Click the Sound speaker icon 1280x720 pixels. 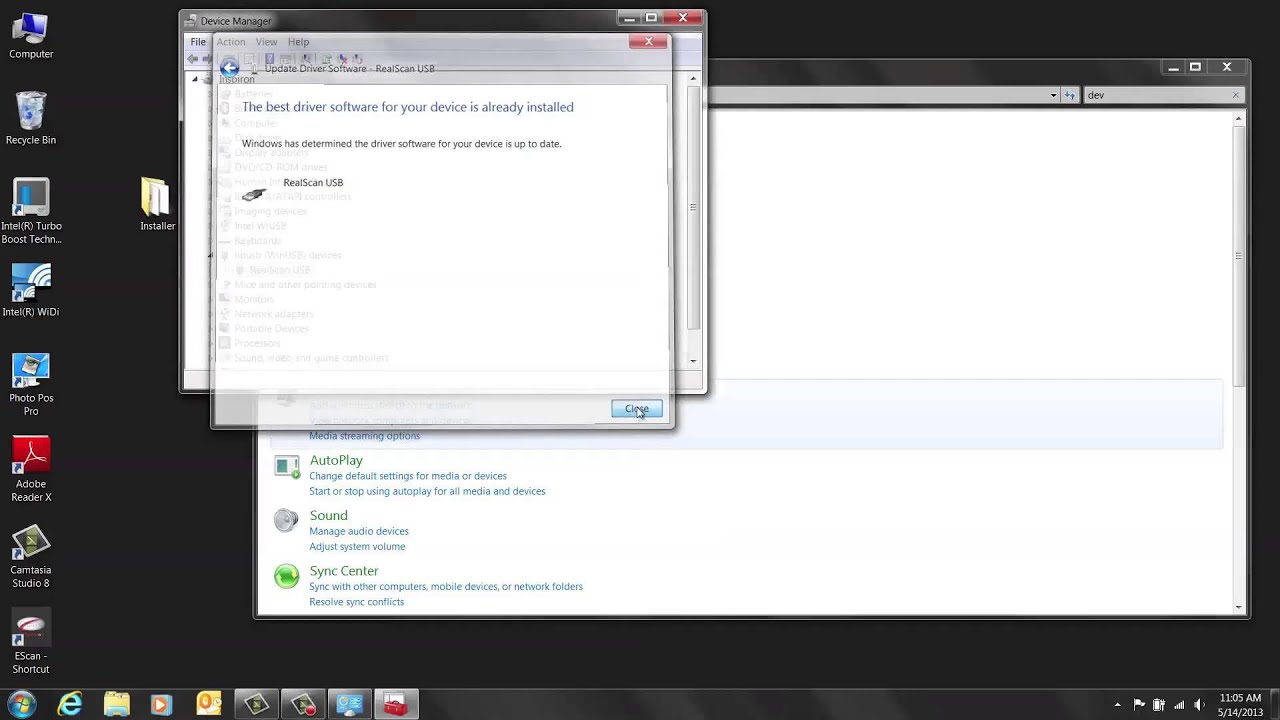tap(287, 520)
